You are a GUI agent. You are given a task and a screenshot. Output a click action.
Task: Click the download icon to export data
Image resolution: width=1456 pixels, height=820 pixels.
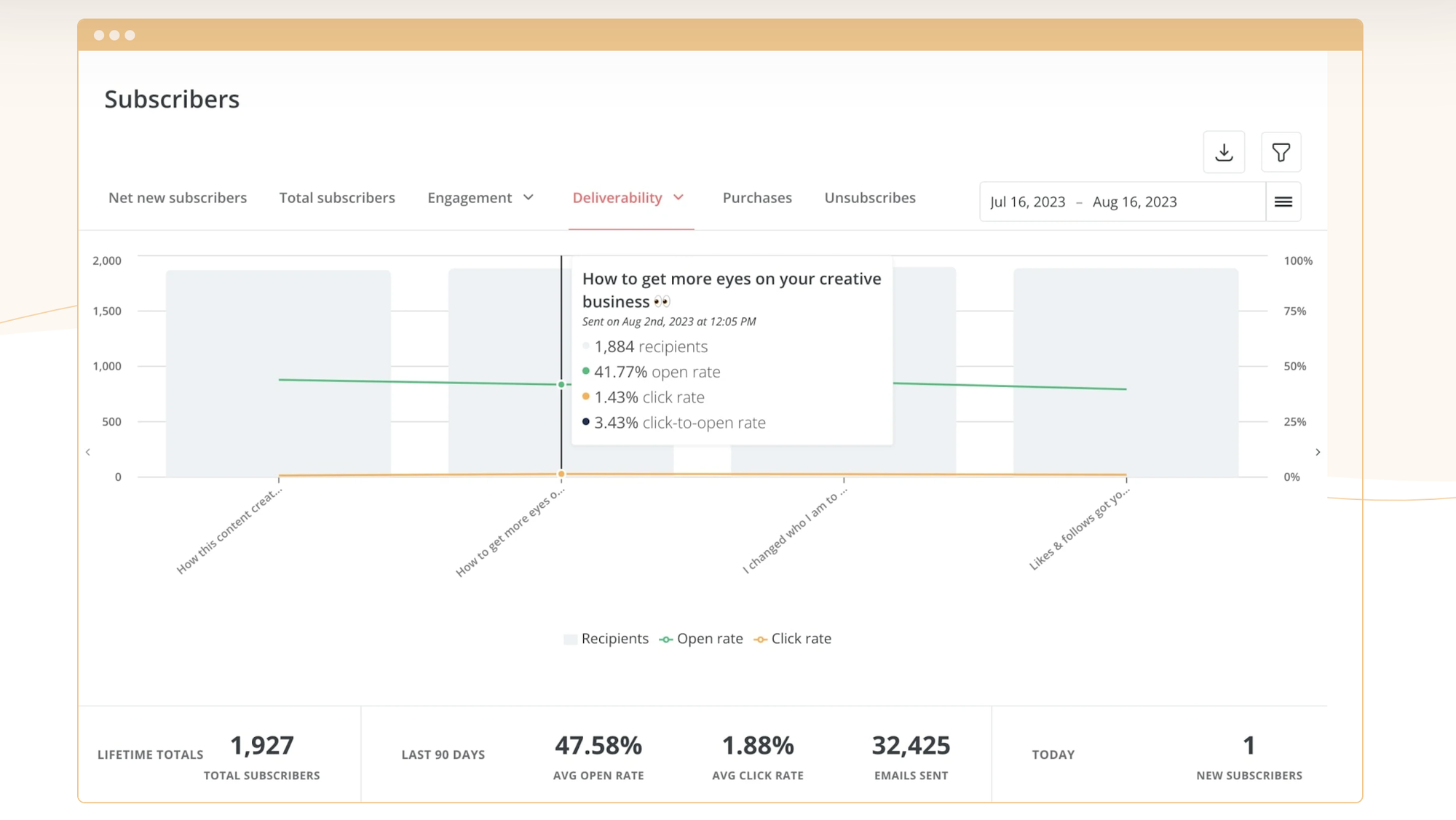(1224, 152)
